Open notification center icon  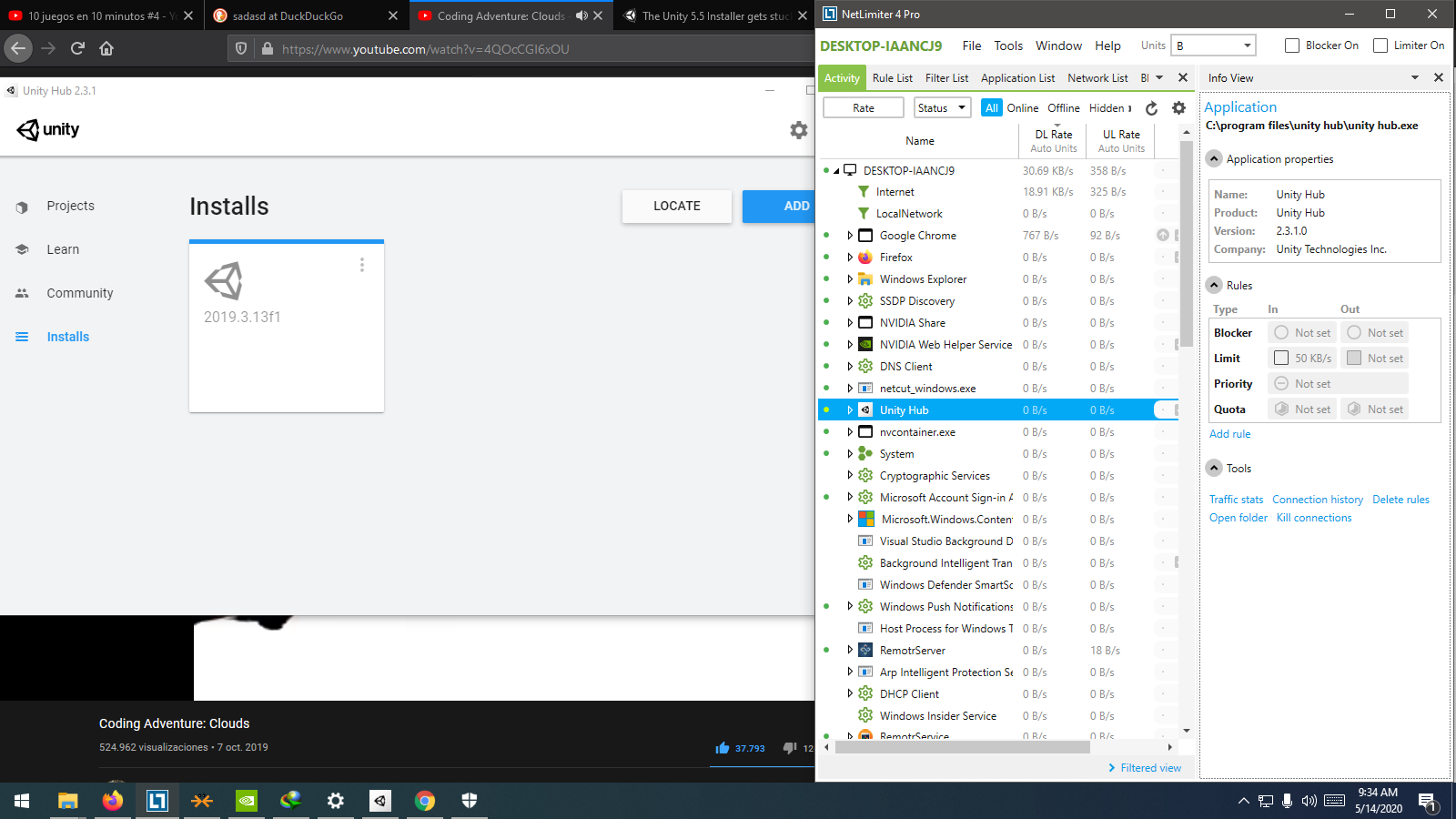(1427, 802)
